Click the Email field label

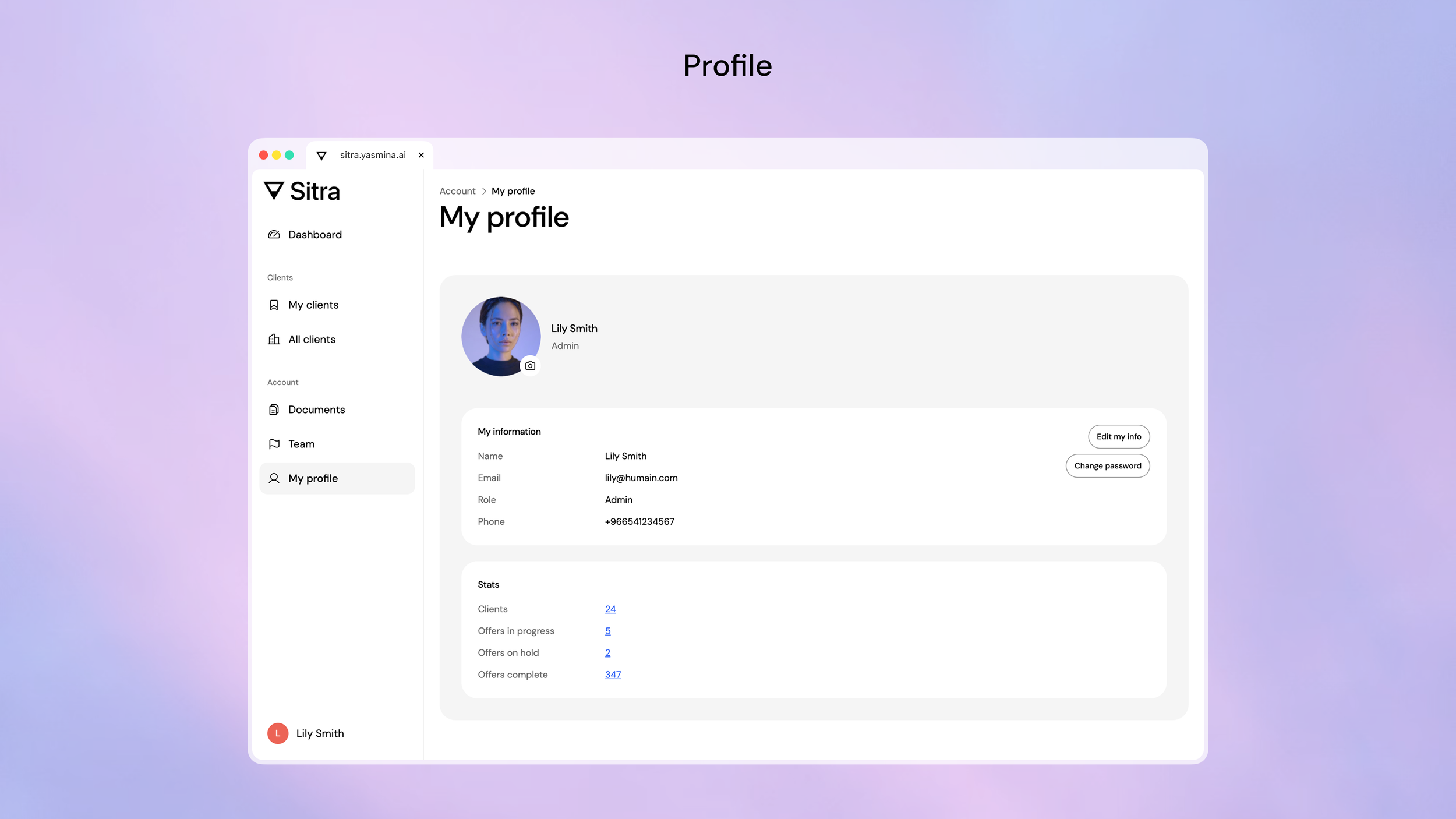pyautogui.click(x=489, y=478)
